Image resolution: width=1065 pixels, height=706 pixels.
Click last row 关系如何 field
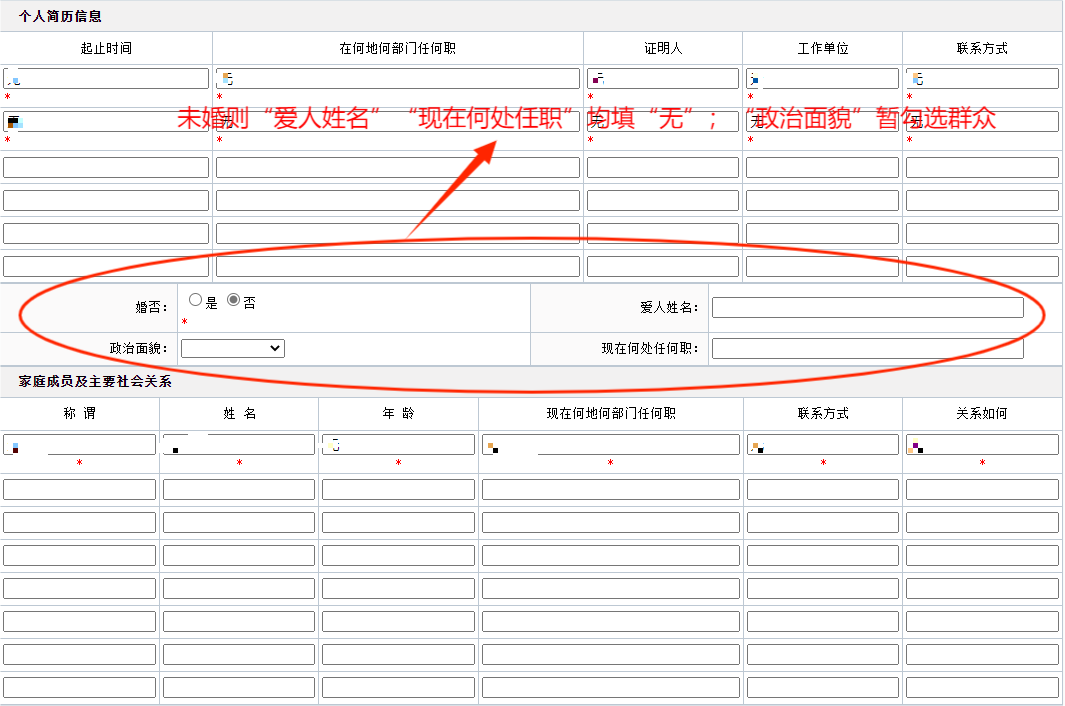982,688
